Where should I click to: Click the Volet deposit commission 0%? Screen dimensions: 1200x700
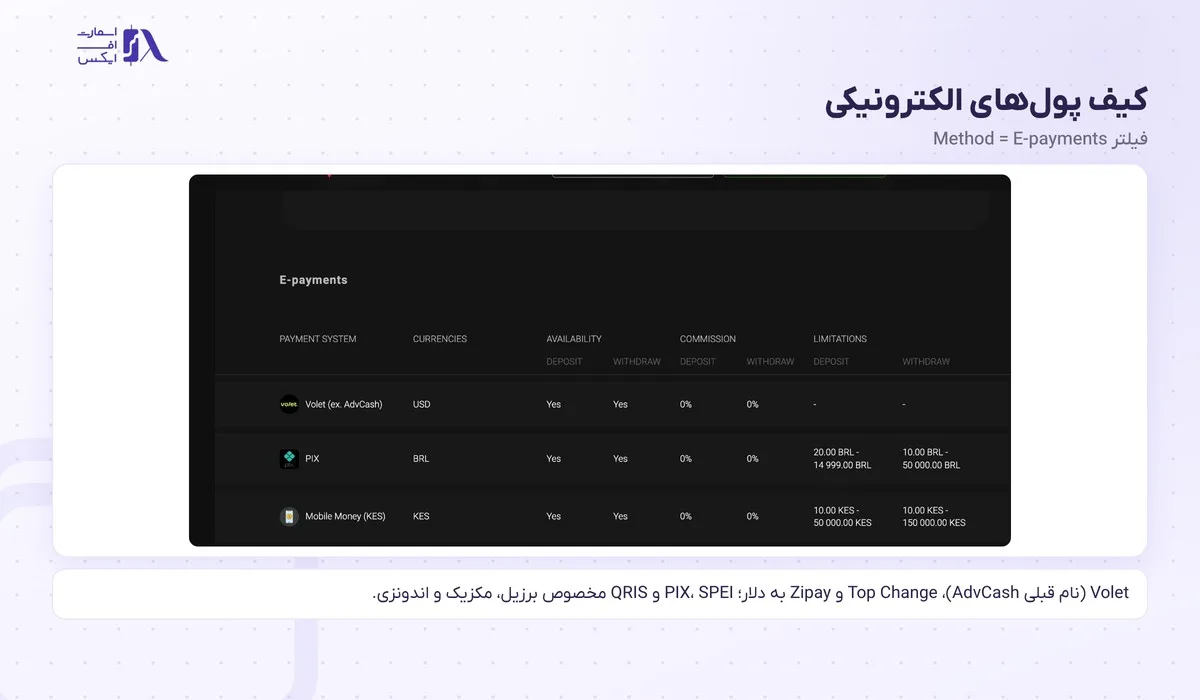(x=686, y=405)
